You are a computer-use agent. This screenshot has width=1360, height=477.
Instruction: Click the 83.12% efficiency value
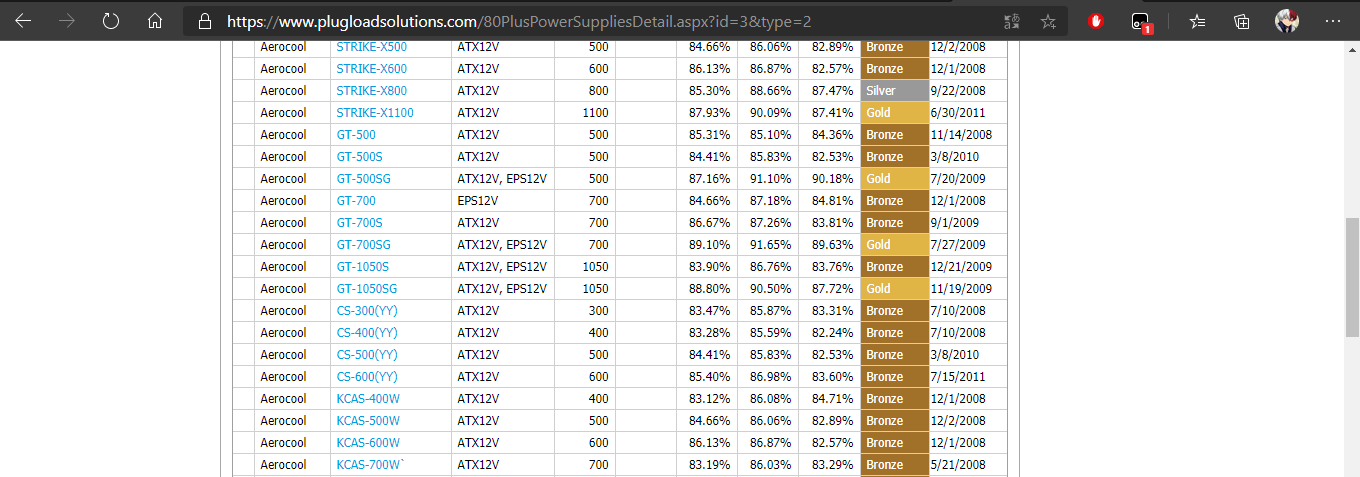click(x=710, y=399)
